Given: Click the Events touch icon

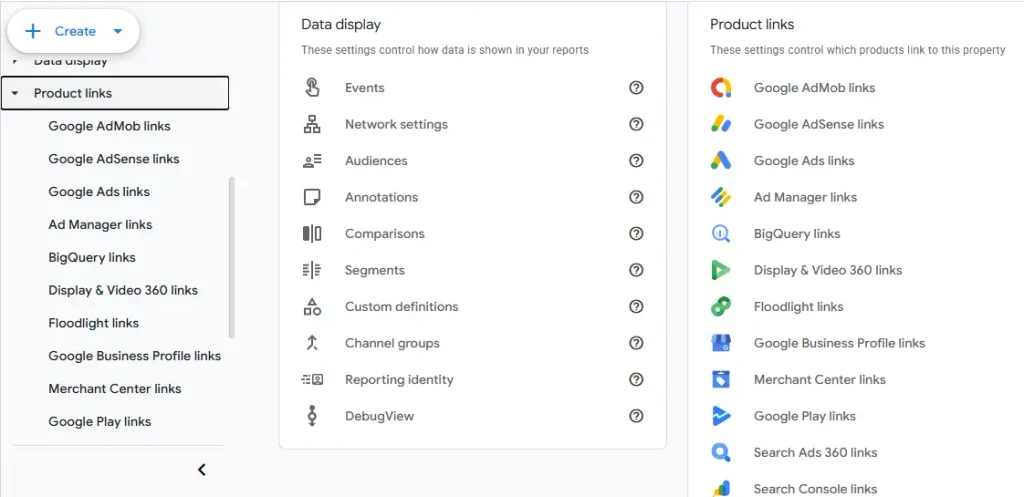Looking at the screenshot, I should (312, 88).
